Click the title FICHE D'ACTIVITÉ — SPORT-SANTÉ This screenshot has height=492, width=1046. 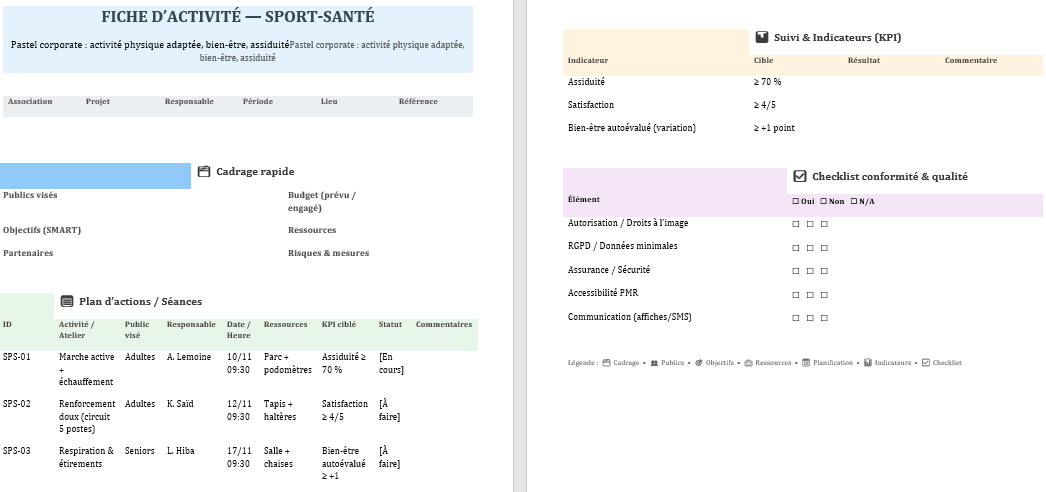(238, 18)
